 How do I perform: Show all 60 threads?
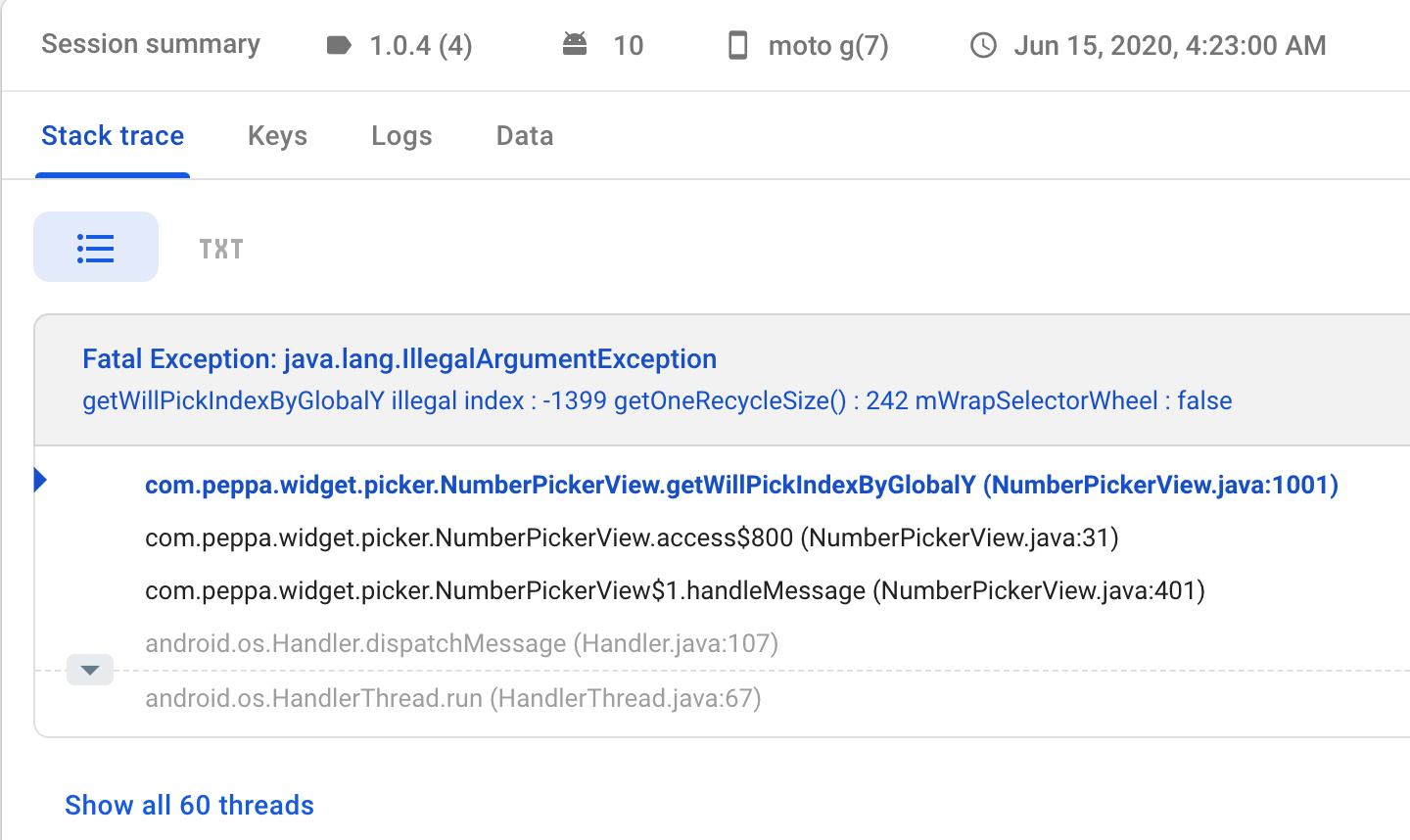pyautogui.click(x=189, y=805)
